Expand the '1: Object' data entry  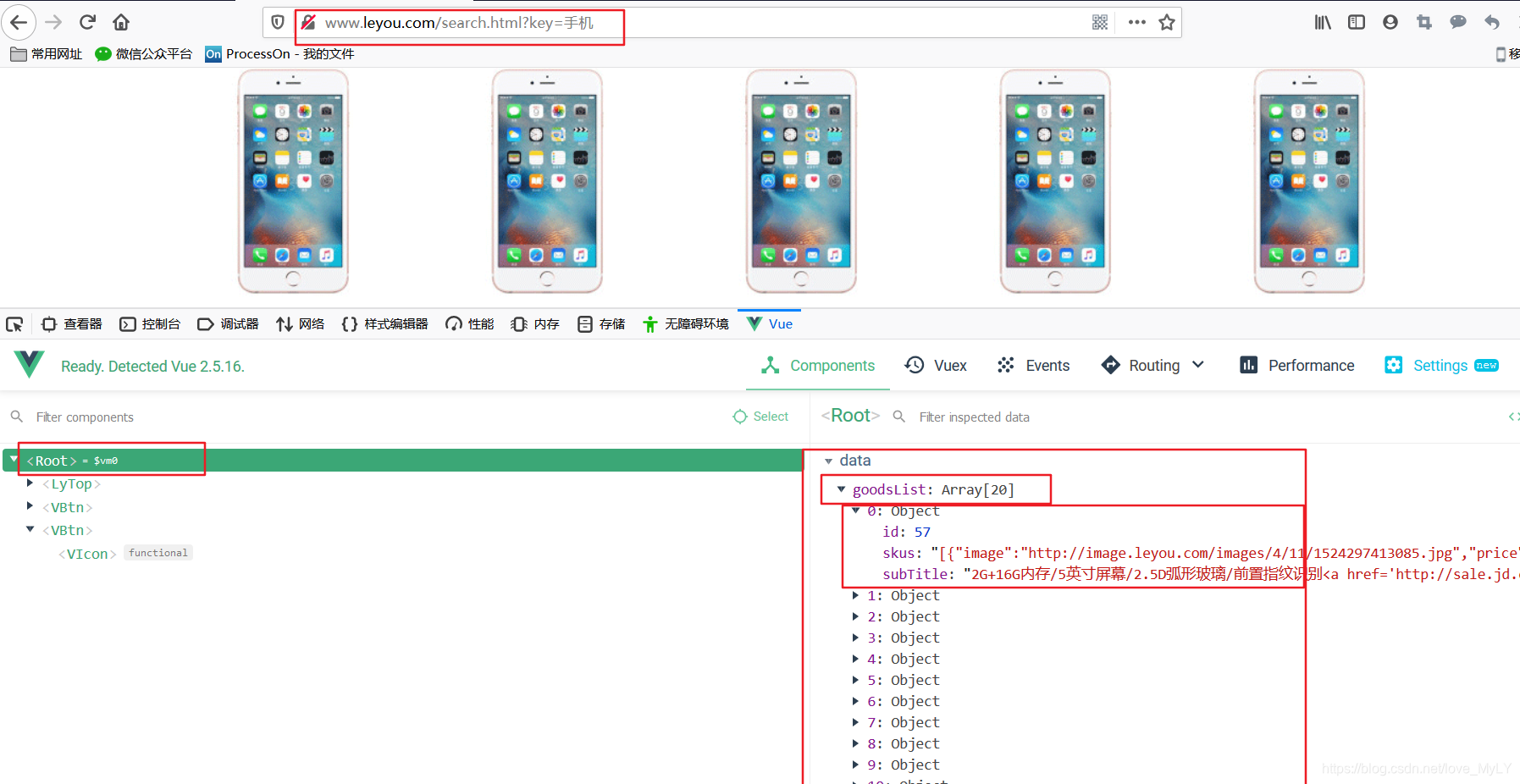(x=855, y=595)
